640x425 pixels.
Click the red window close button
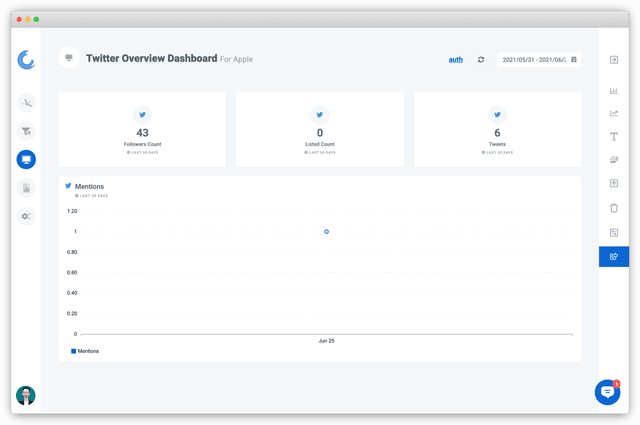click(x=19, y=19)
